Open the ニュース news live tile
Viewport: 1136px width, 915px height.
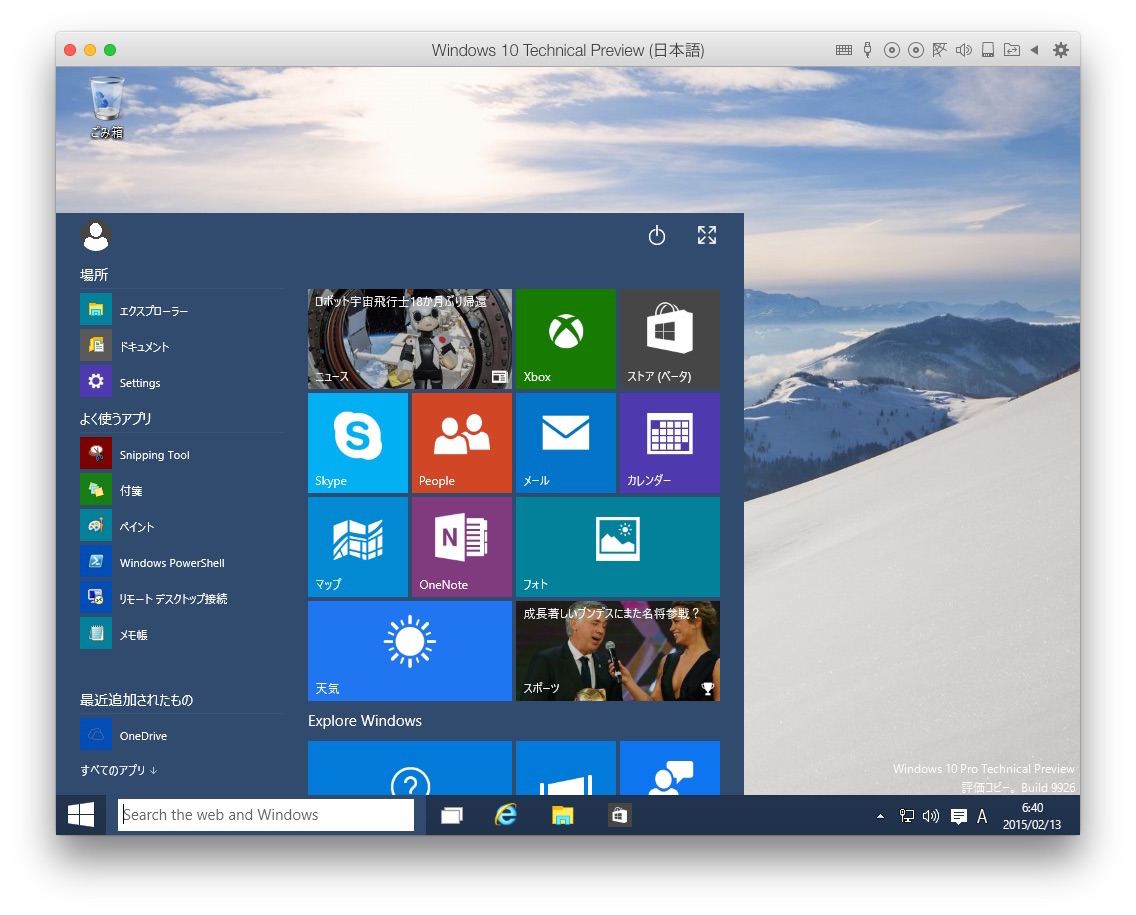point(409,339)
